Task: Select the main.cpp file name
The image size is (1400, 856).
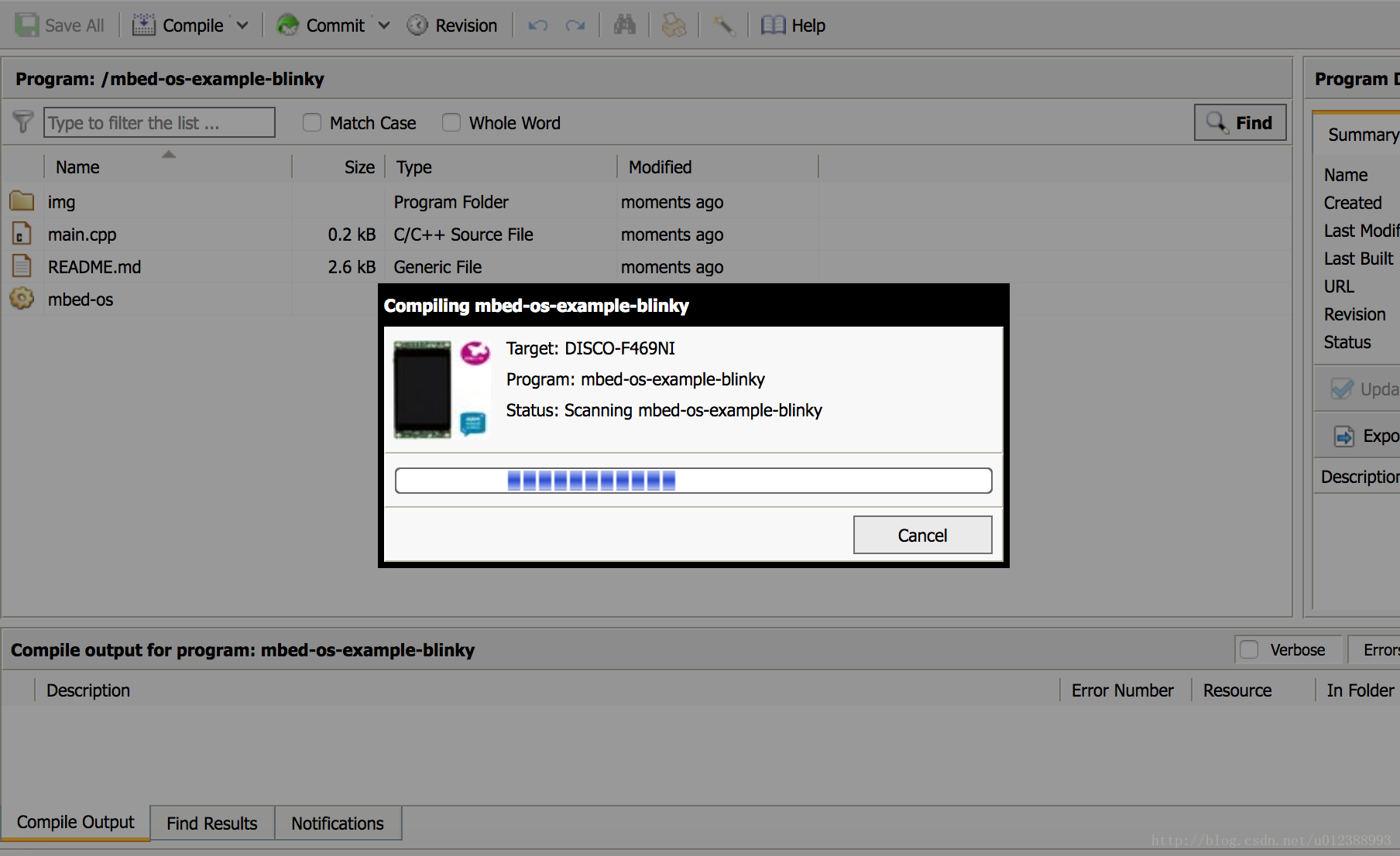Action: click(82, 235)
